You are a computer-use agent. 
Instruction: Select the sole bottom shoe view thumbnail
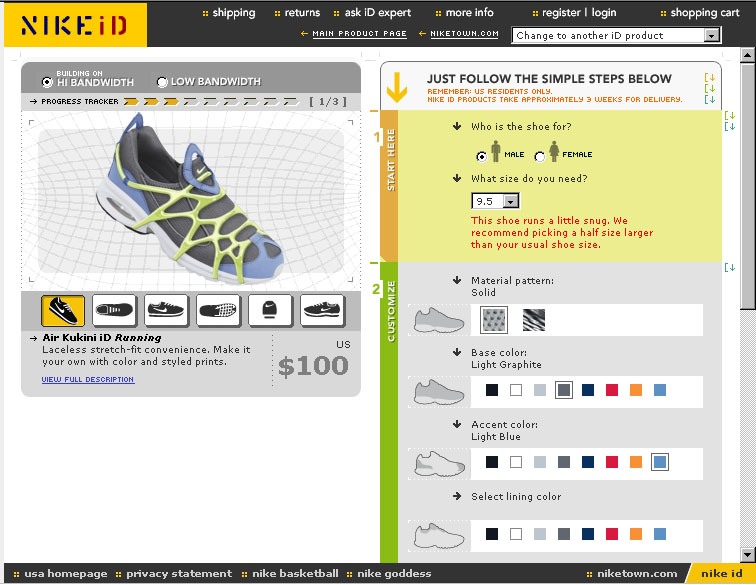(218, 311)
